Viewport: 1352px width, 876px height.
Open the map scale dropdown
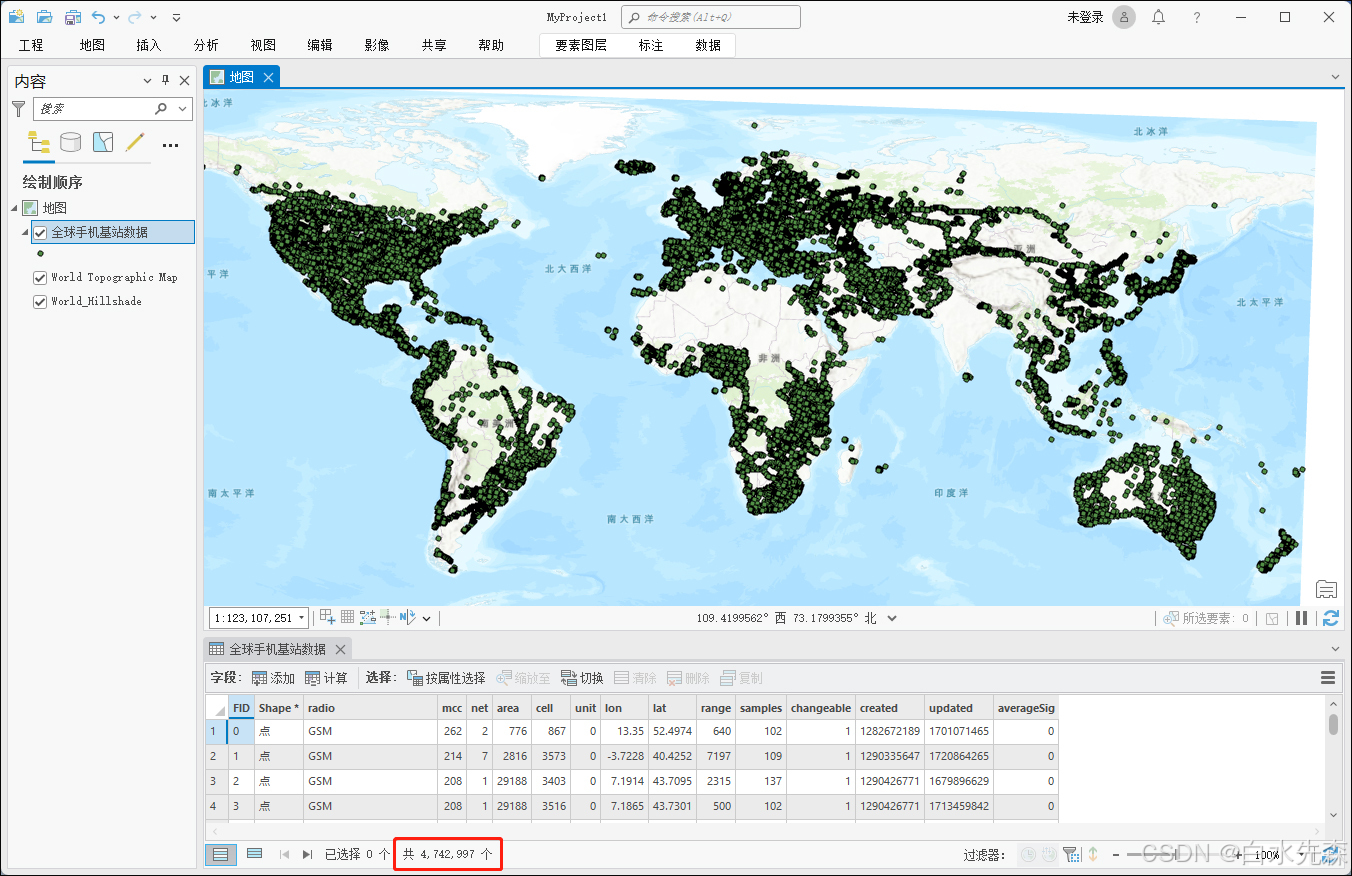[x=301, y=618]
